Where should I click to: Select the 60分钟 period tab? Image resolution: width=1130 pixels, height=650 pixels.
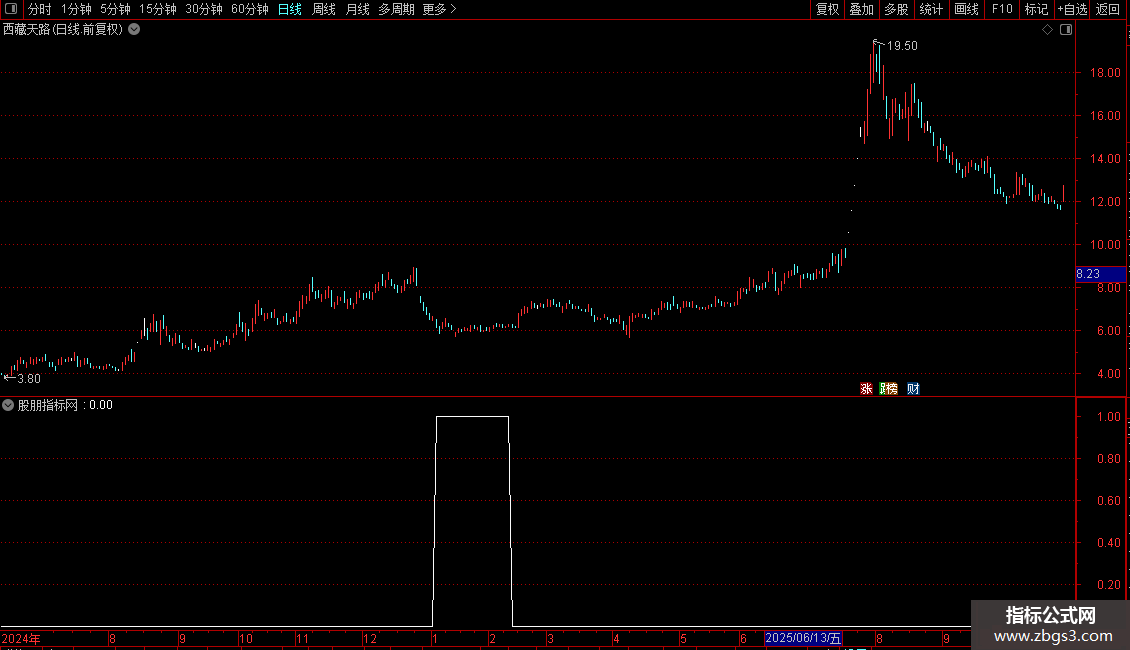pos(250,9)
